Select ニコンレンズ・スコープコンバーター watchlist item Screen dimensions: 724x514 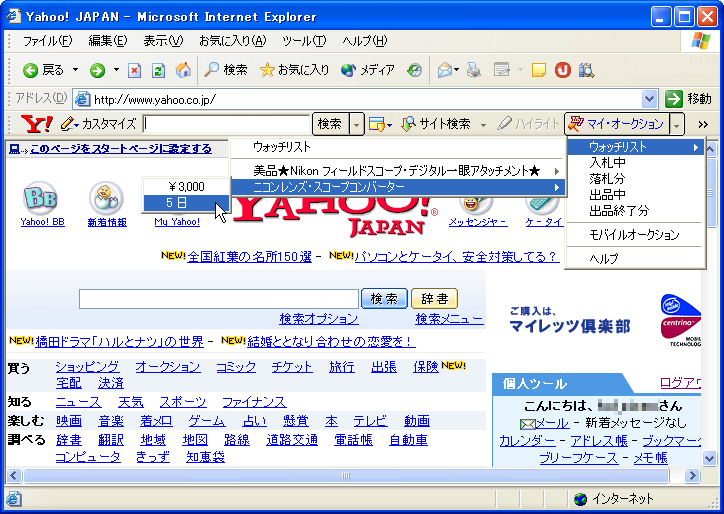pyautogui.click(x=398, y=187)
